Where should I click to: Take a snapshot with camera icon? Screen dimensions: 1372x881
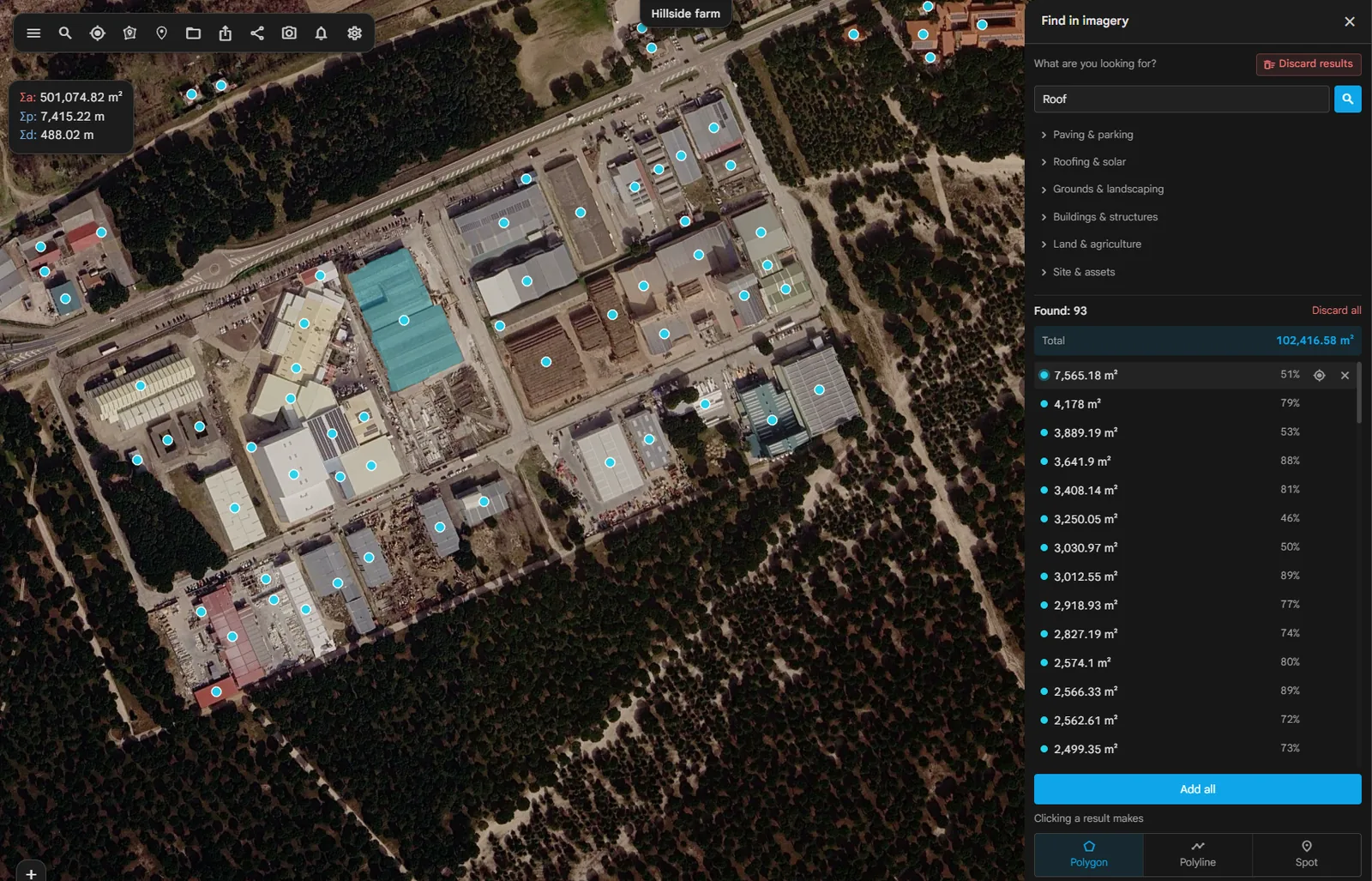[x=289, y=33]
